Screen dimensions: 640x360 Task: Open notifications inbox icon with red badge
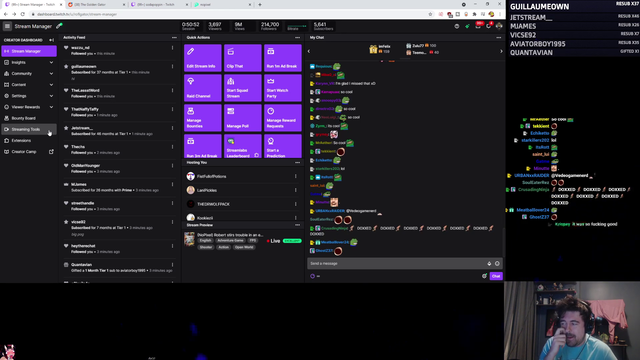pyautogui.click(x=478, y=26)
